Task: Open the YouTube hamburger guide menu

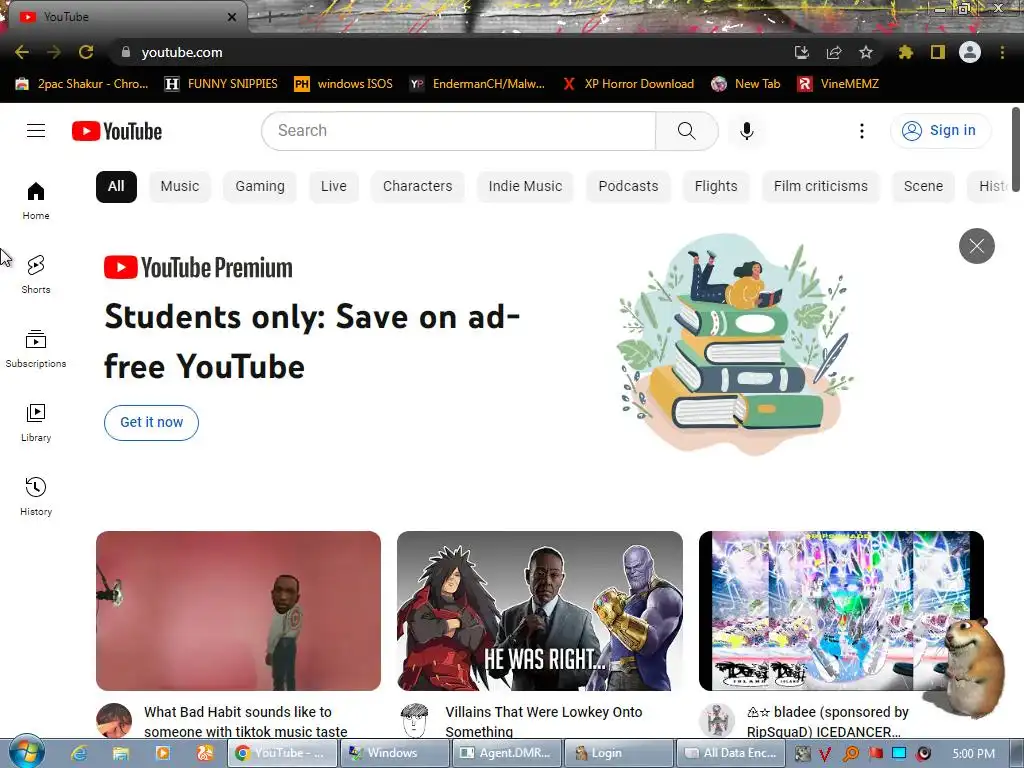Action: coord(36,131)
